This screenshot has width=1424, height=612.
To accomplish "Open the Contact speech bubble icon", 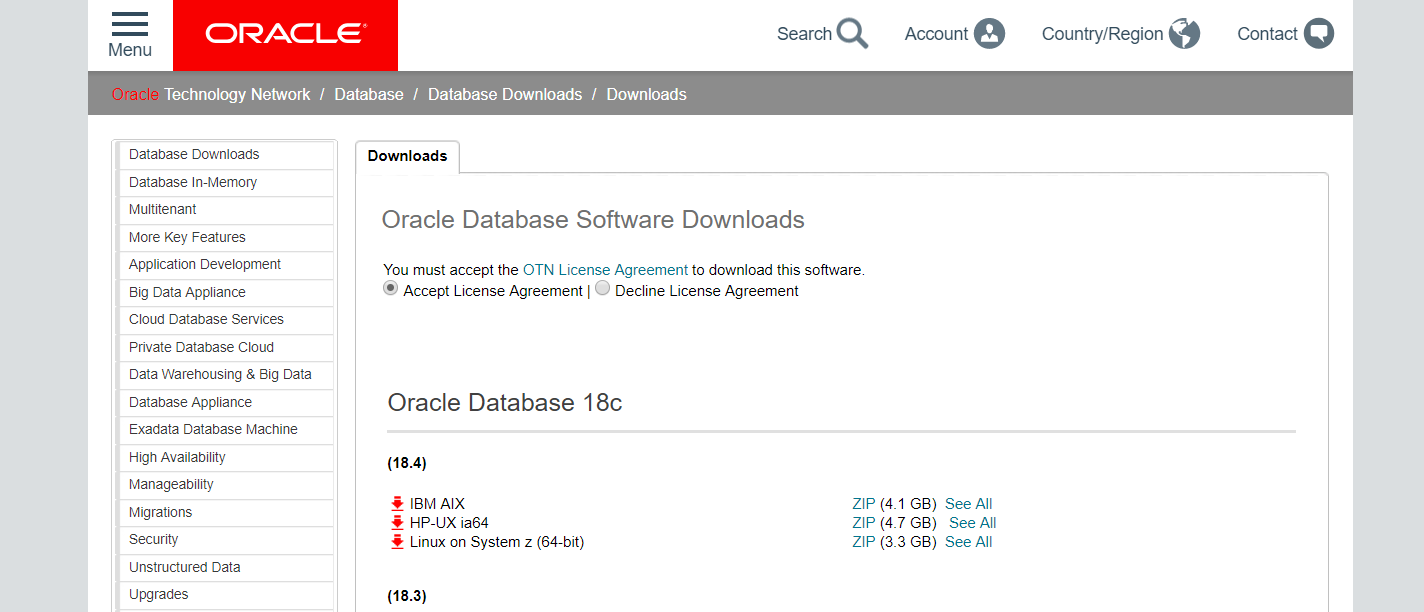I will click(x=1318, y=33).
